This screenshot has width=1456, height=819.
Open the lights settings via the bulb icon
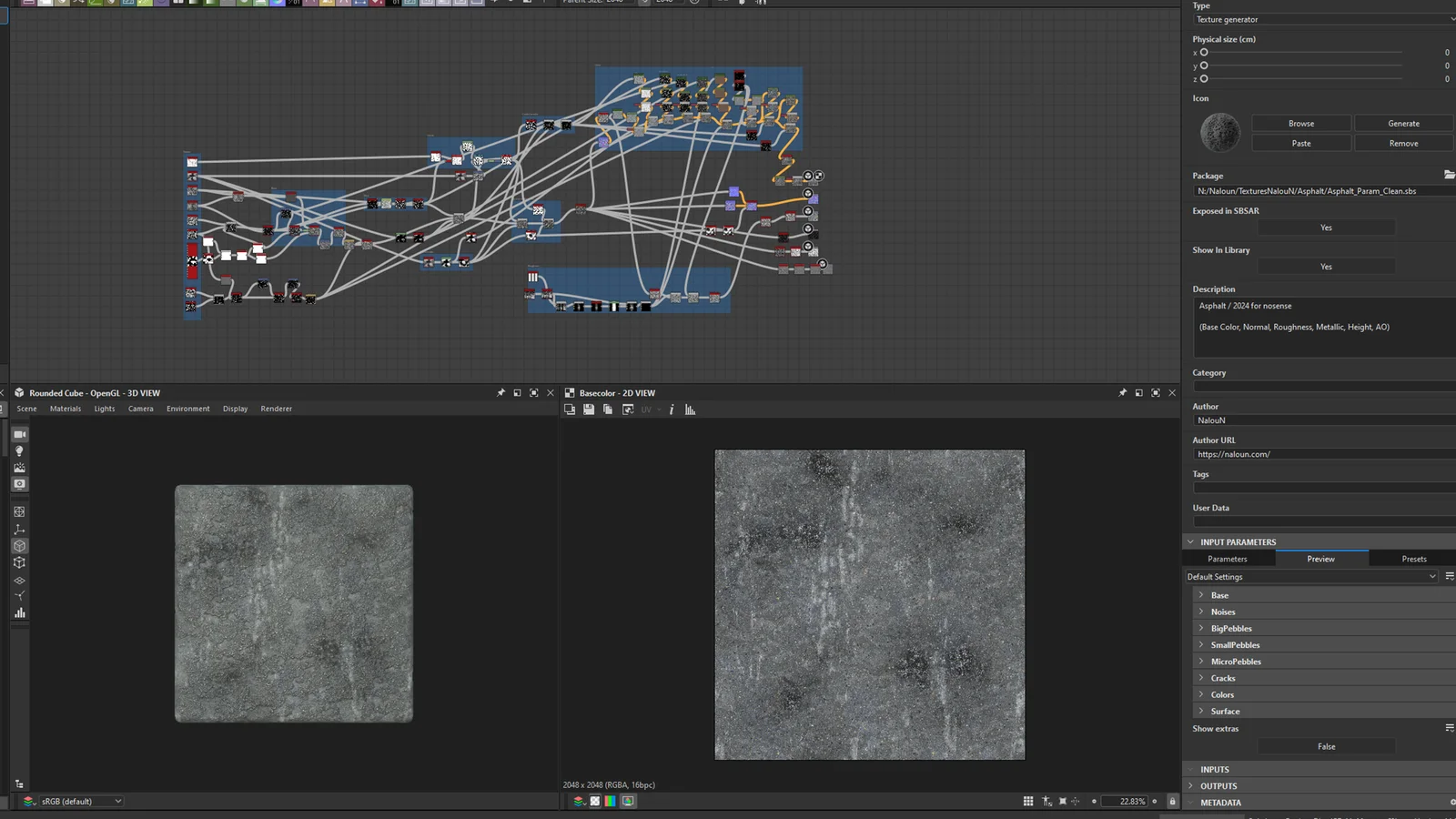tap(19, 450)
